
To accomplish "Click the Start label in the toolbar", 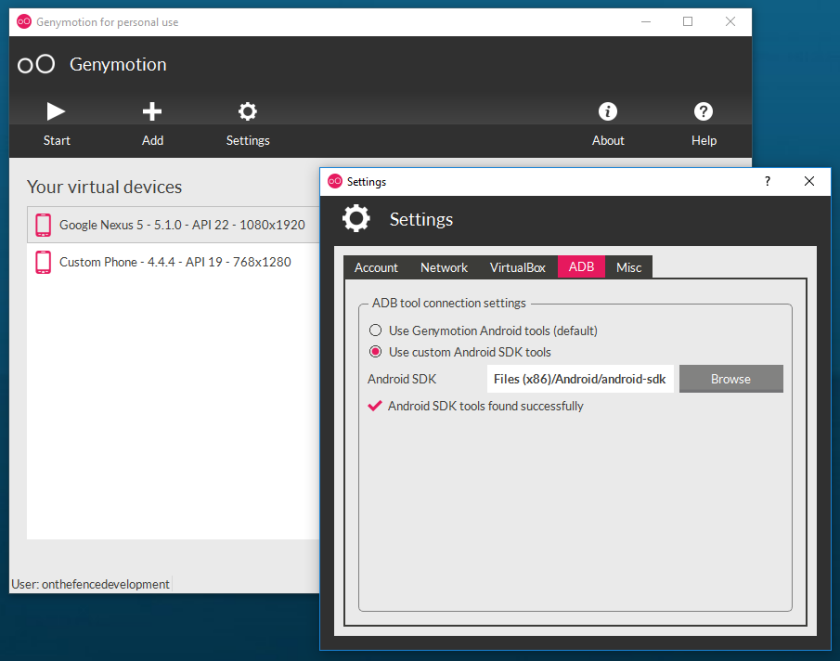I will click(x=56, y=140).
